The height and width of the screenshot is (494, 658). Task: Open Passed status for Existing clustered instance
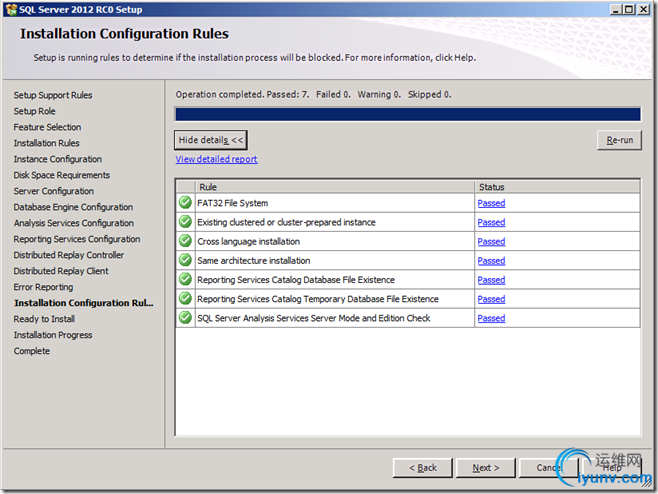point(491,222)
